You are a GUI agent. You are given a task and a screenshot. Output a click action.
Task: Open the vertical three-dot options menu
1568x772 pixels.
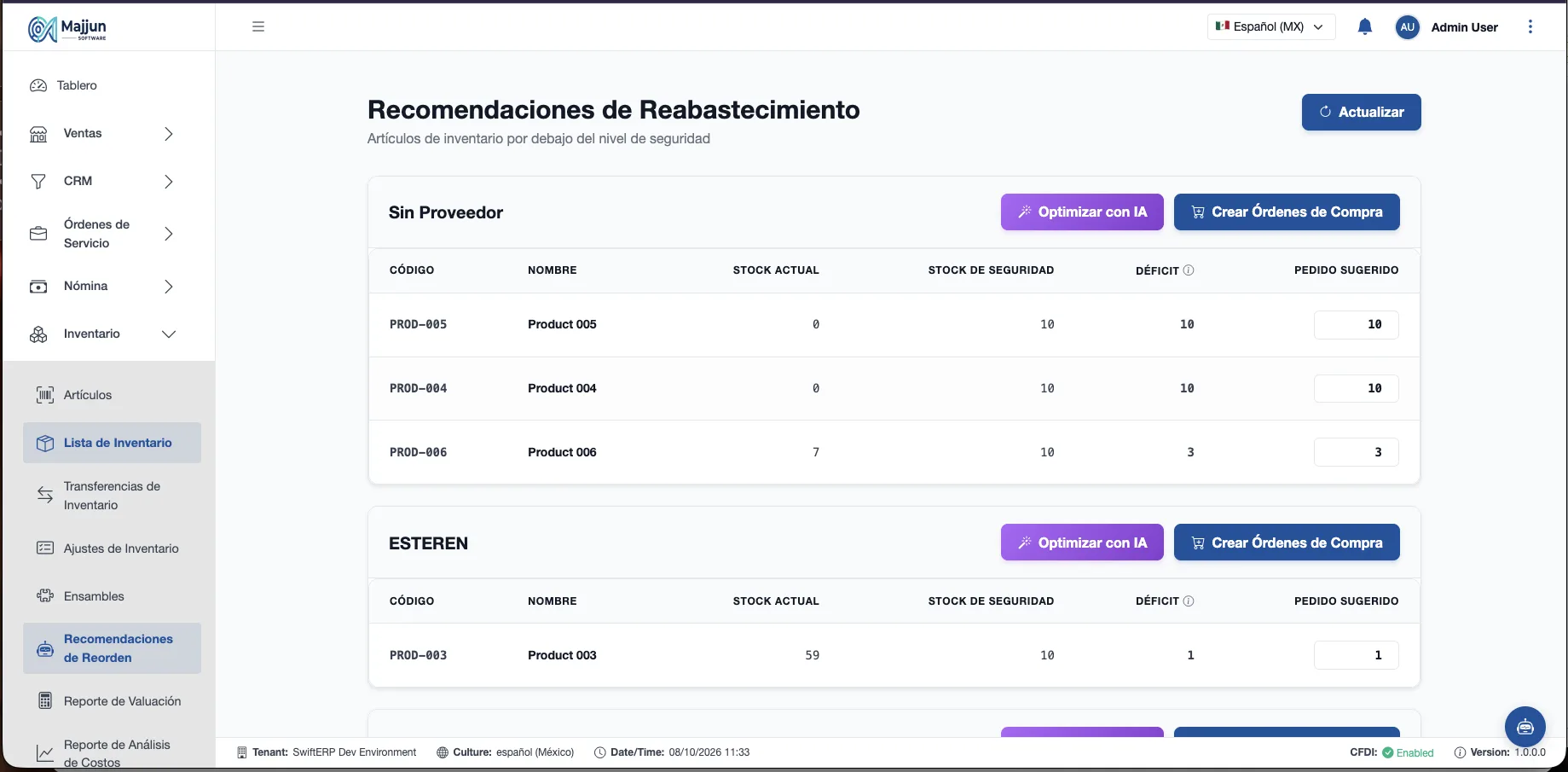coord(1530,26)
